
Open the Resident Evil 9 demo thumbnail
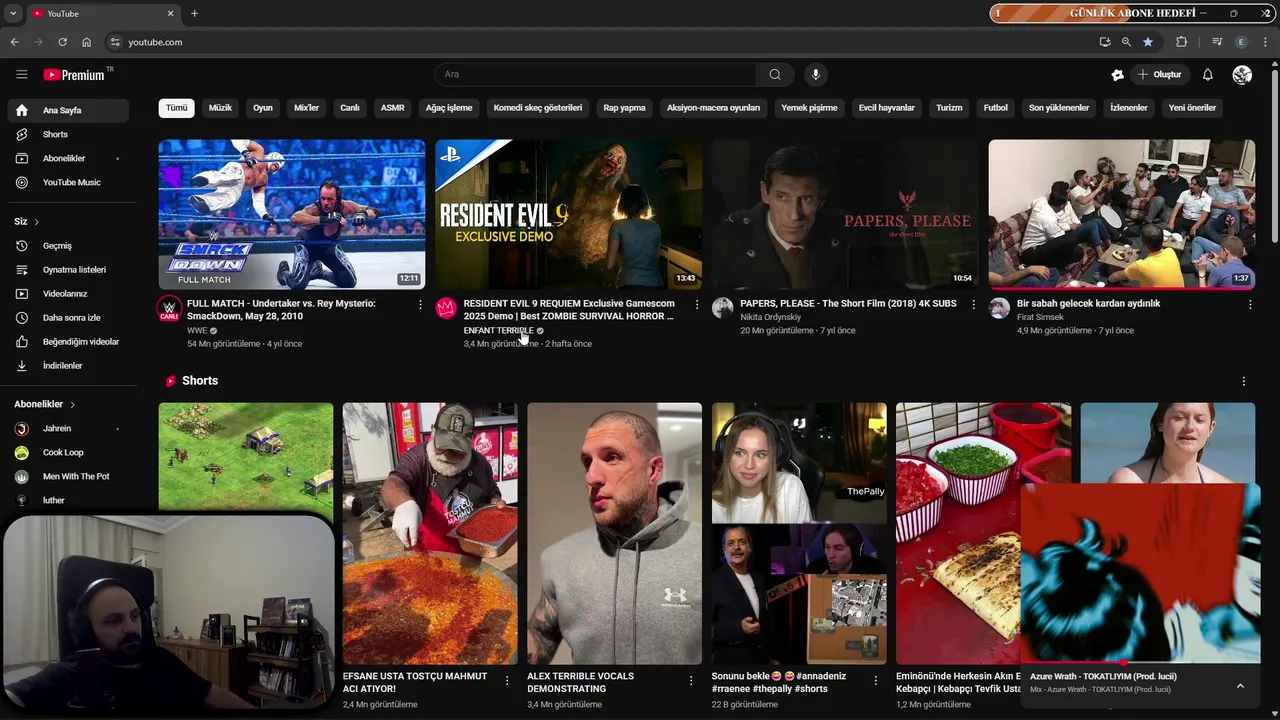point(568,214)
